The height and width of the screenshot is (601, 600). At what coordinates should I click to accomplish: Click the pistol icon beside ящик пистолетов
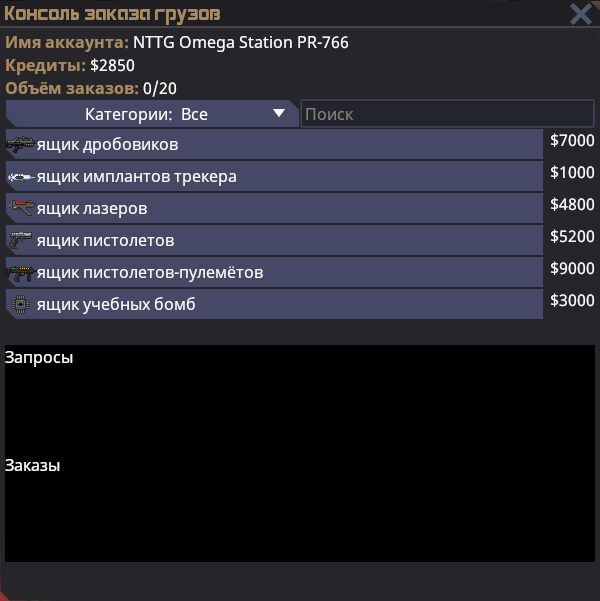(20, 241)
